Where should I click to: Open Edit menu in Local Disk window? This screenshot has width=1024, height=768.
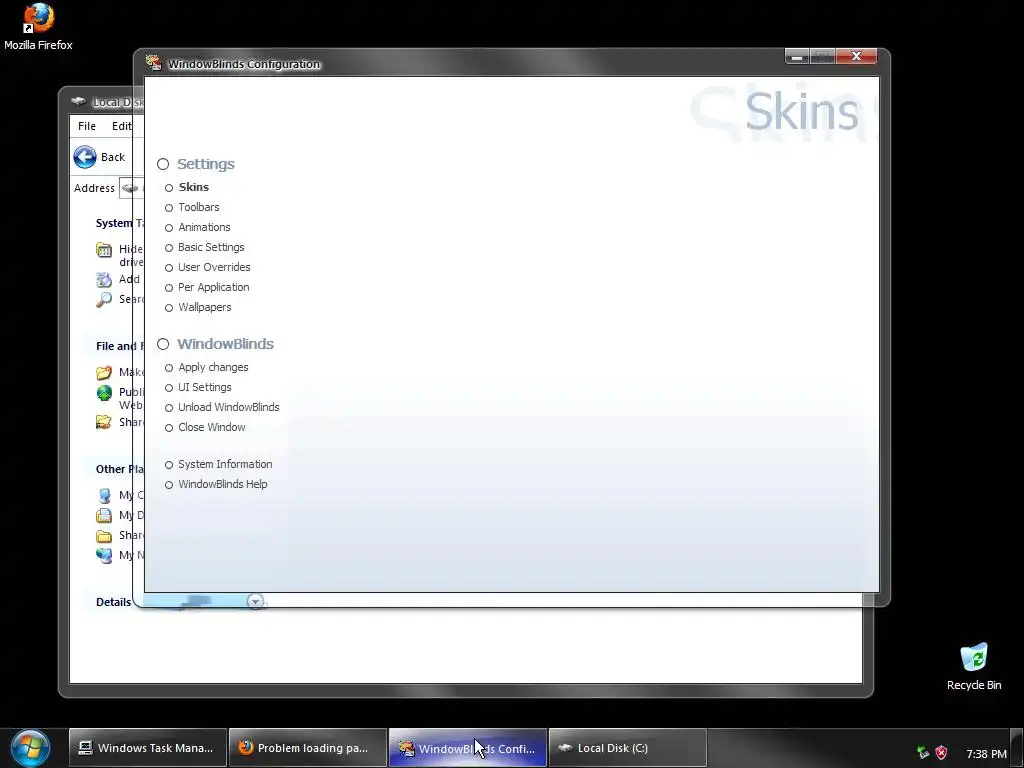pos(121,126)
